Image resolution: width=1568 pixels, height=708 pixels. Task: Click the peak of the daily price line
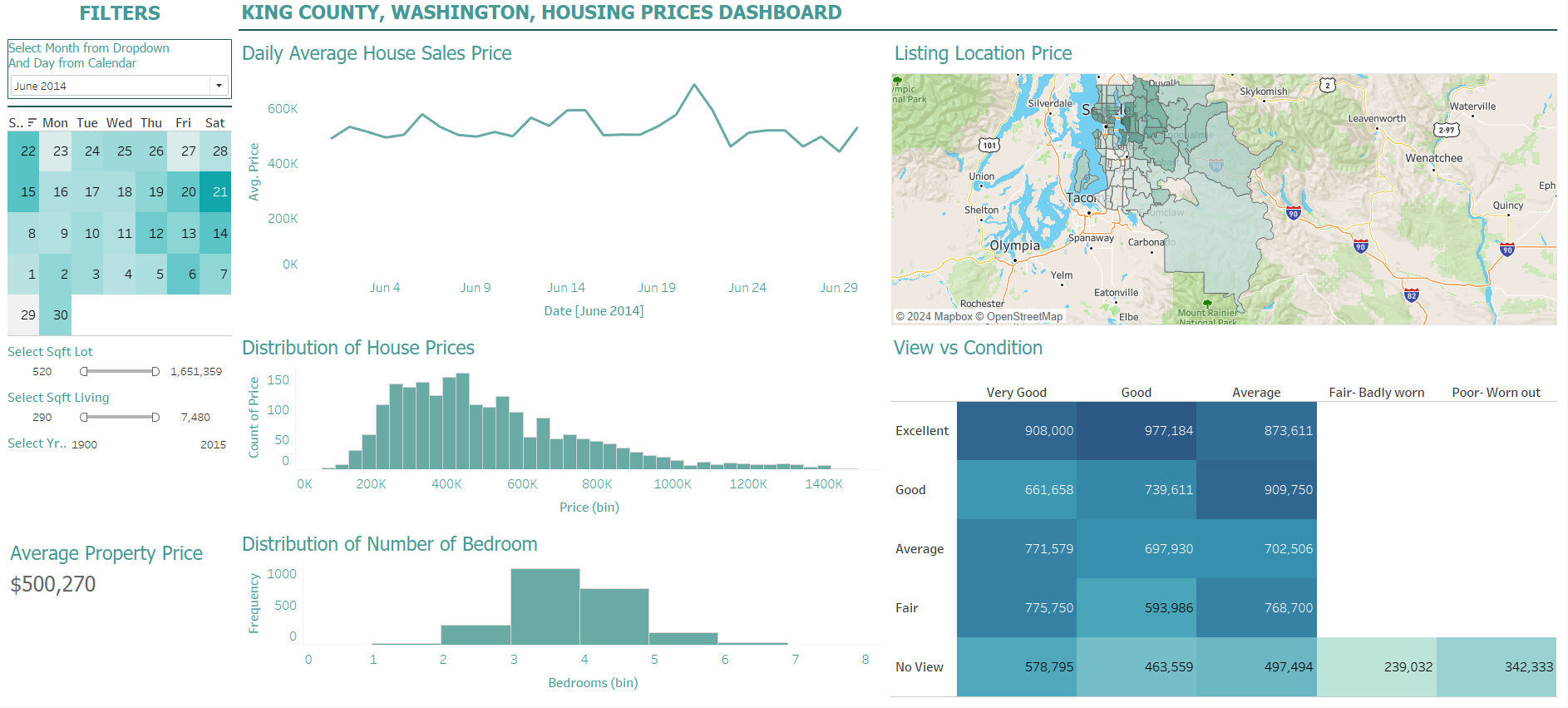[x=694, y=85]
